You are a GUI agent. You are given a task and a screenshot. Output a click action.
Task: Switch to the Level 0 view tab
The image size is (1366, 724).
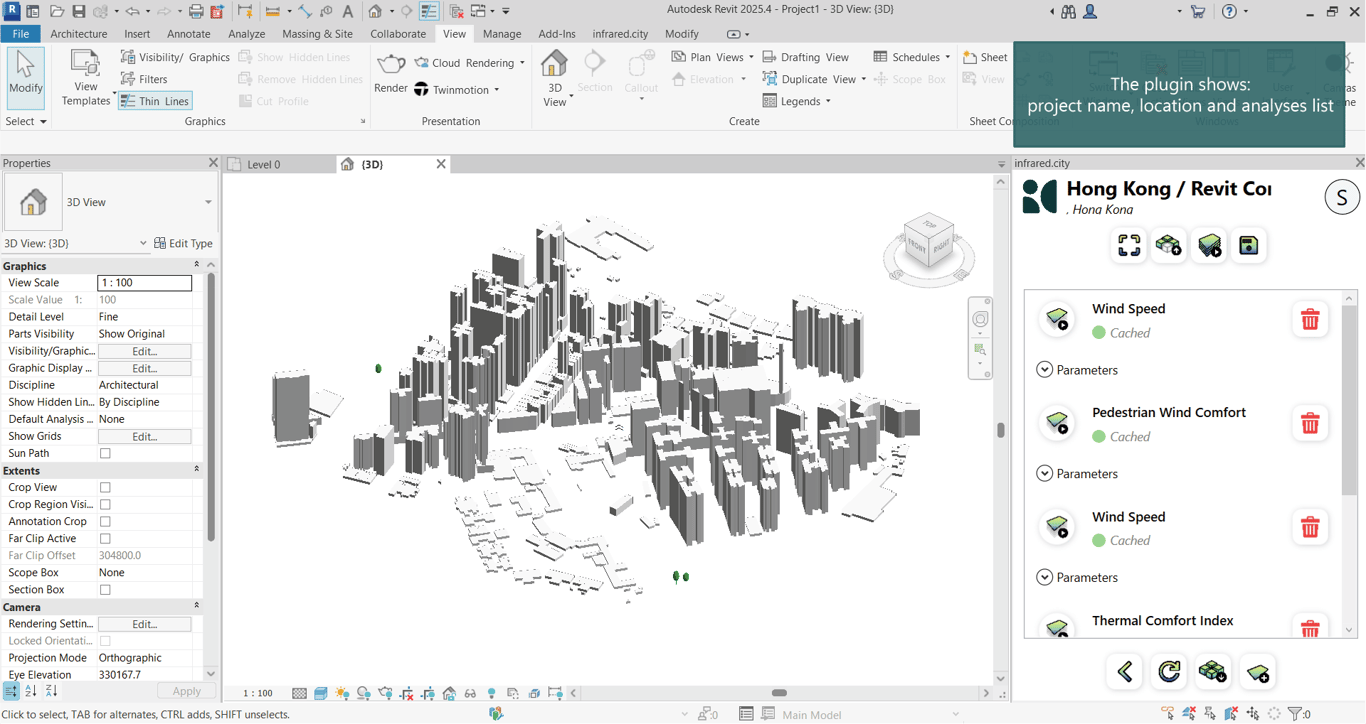(263, 164)
